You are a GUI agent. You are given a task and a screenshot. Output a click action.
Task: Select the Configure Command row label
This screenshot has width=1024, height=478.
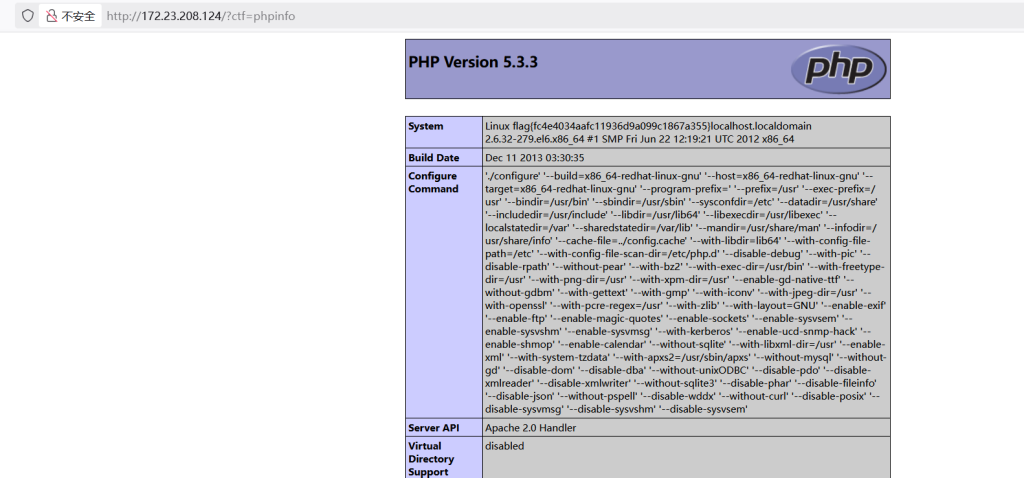click(433, 182)
